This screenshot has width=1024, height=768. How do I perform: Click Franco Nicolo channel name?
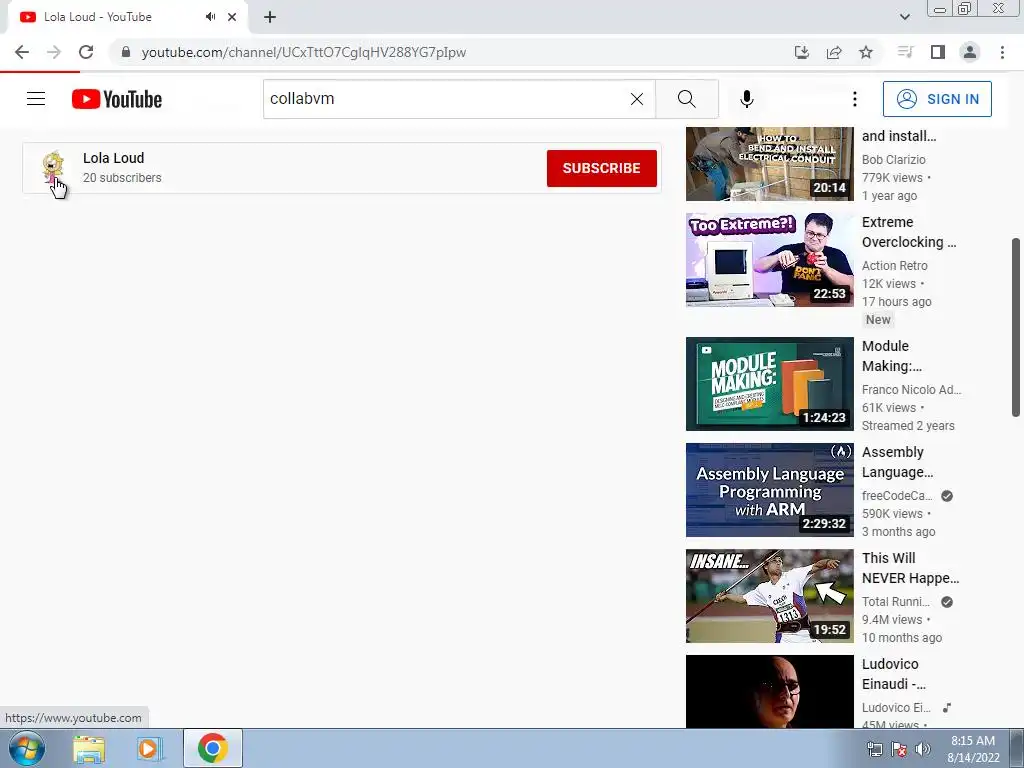click(911, 389)
